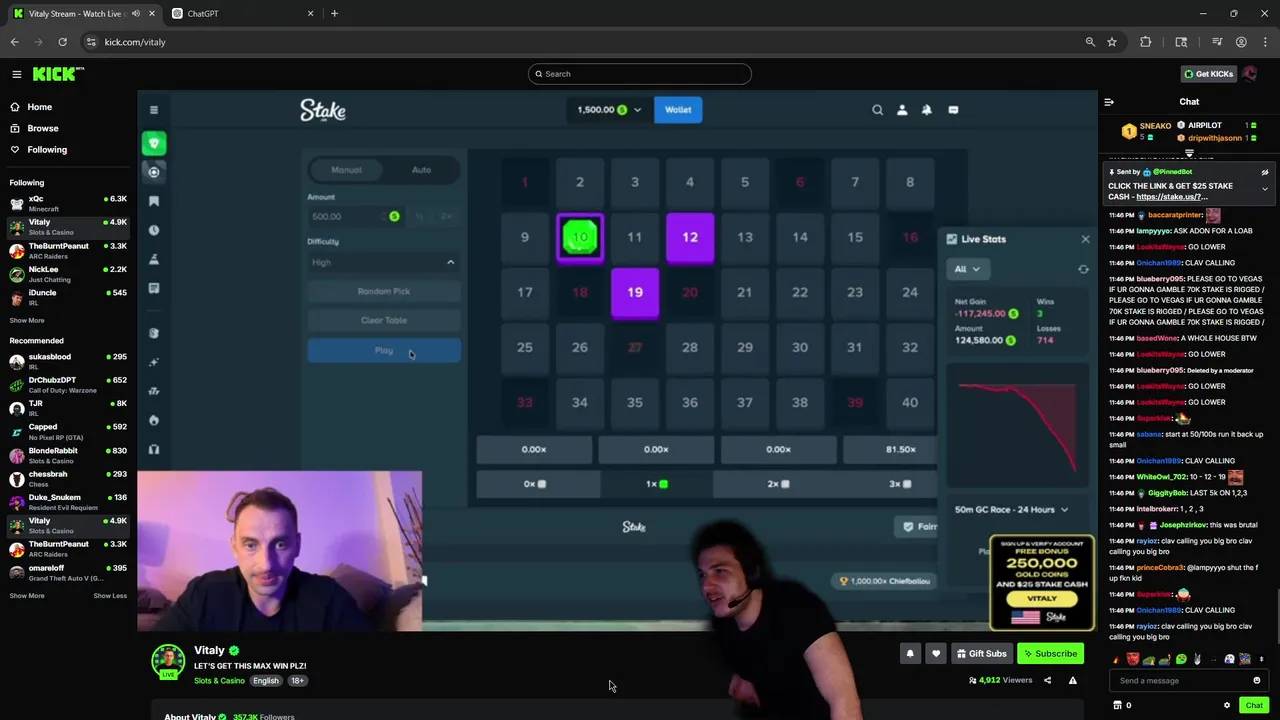Open the user profile avatar top right
Image resolution: width=1280 pixels, height=720 pixels.
point(1250,74)
